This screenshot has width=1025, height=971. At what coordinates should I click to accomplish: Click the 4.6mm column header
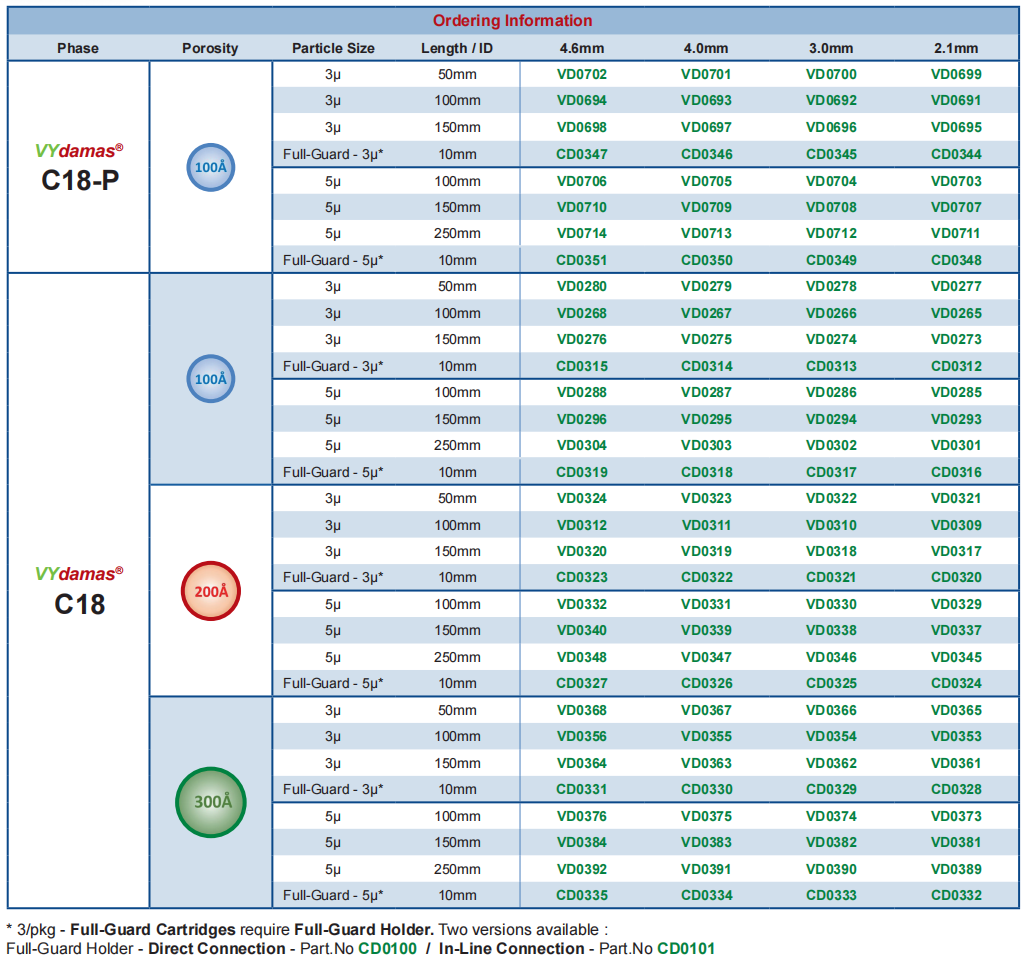pos(582,48)
